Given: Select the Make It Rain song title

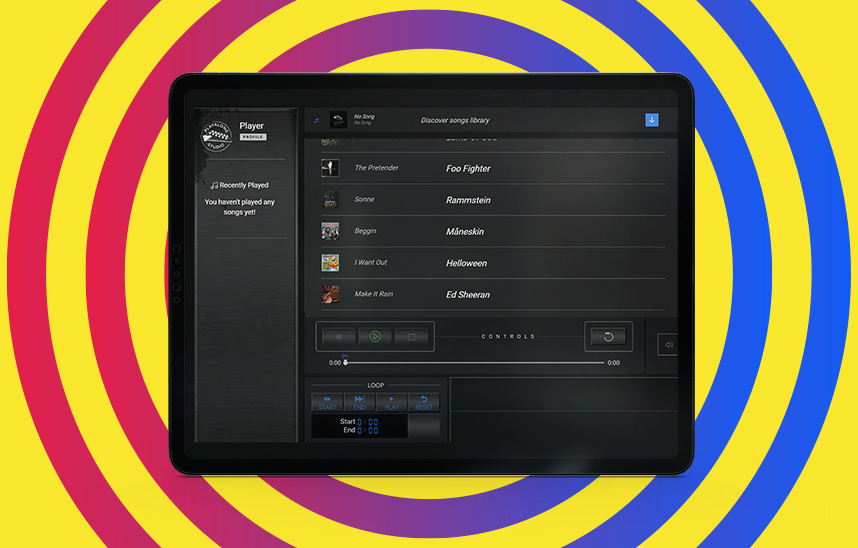Looking at the screenshot, I should (374, 294).
